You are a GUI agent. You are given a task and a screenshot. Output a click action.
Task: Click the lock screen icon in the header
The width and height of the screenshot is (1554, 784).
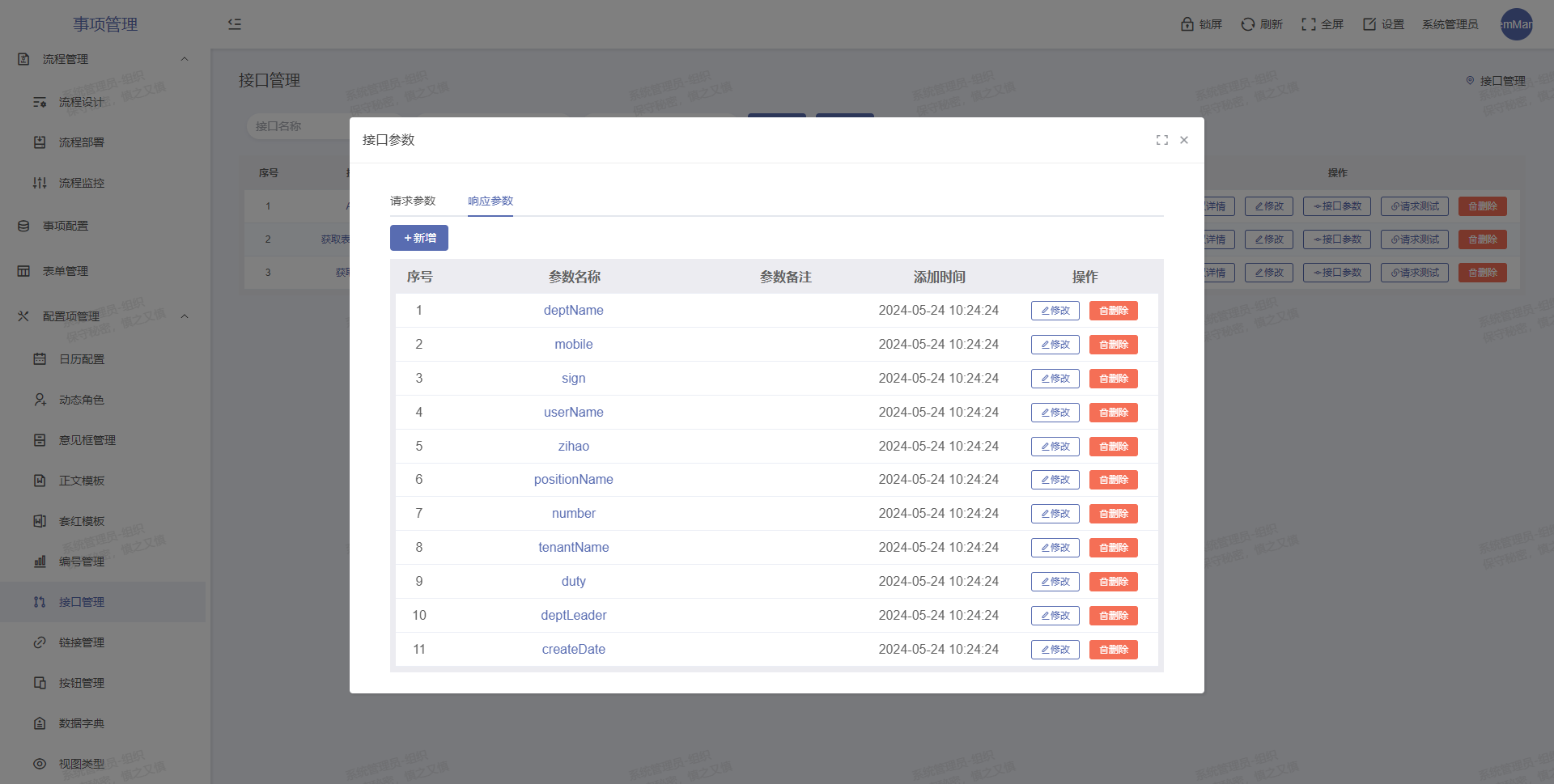point(1187,24)
